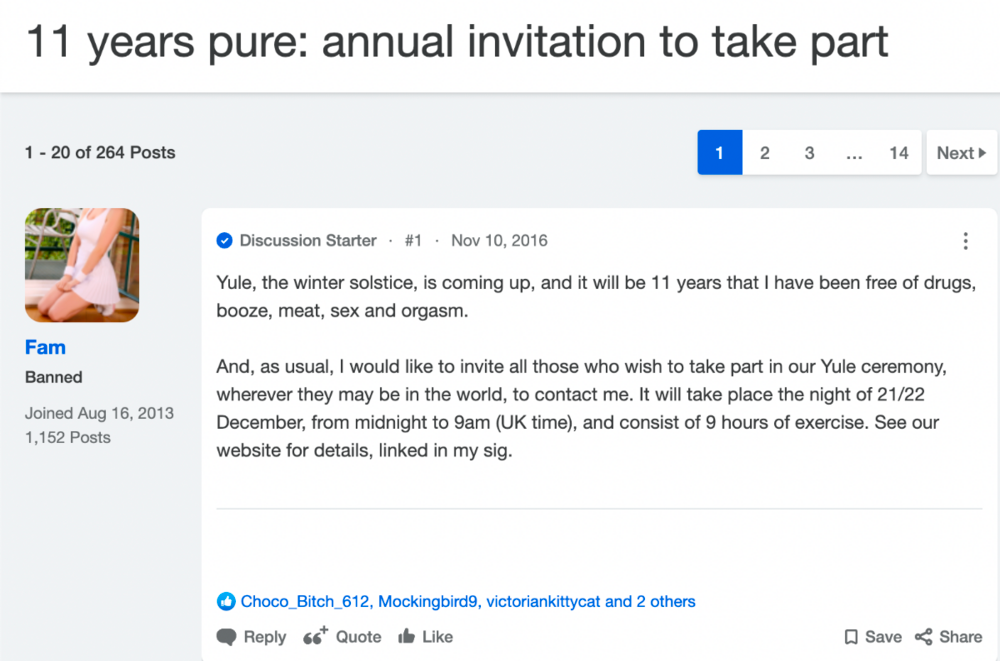1000x661 pixels.
Task: Open the three-dot post options menu
Action: (966, 241)
